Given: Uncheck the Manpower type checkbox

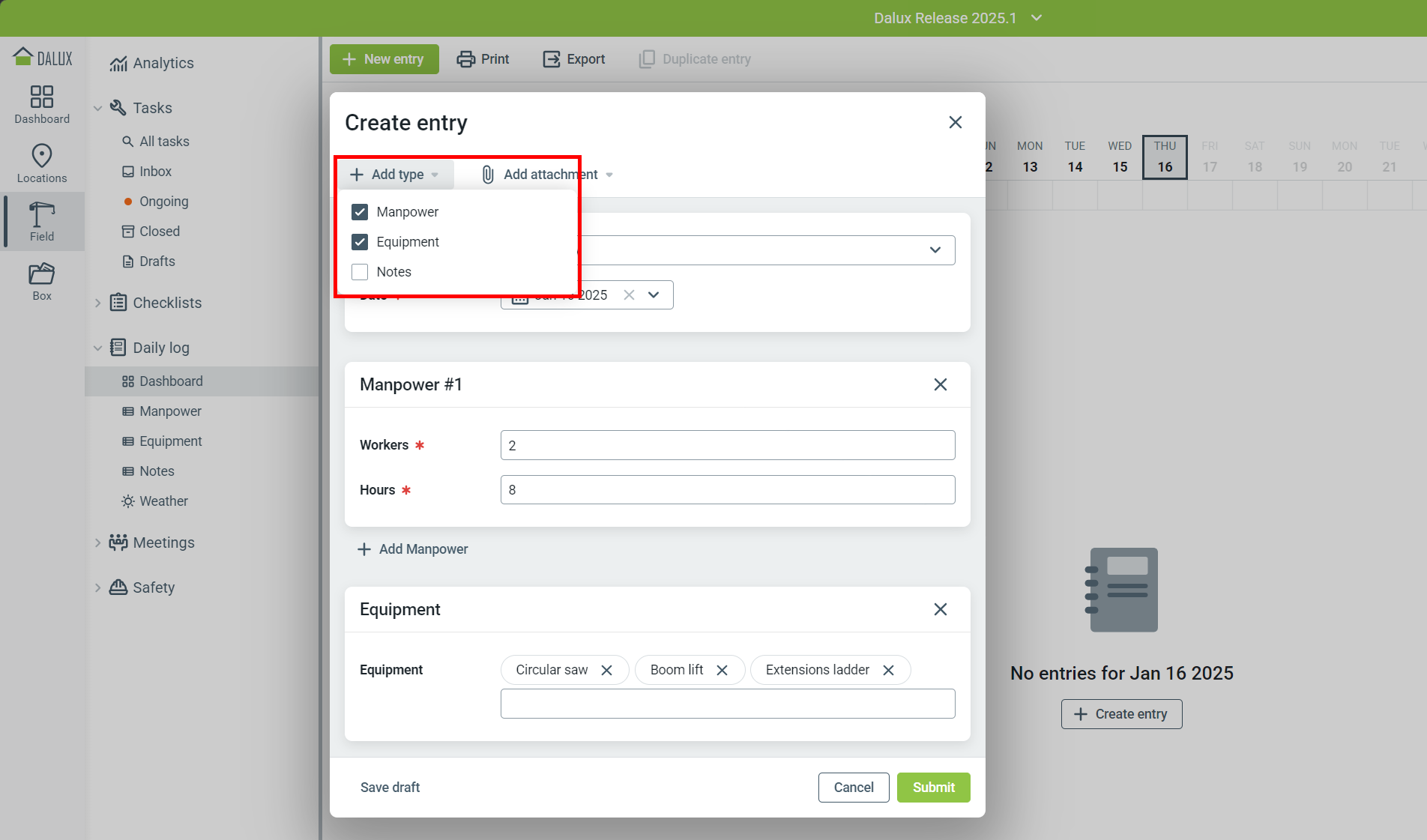Looking at the screenshot, I should [x=360, y=212].
